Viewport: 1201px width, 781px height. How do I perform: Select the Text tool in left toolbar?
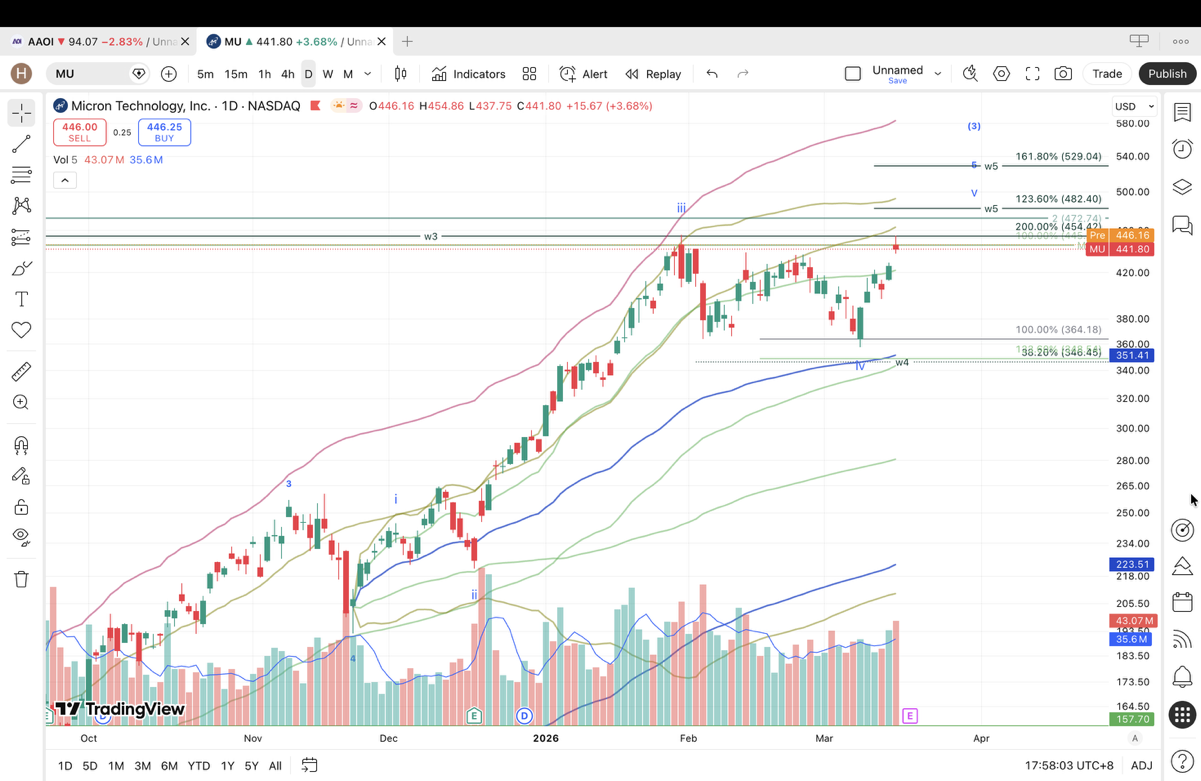pyautogui.click(x=21, y=299)
